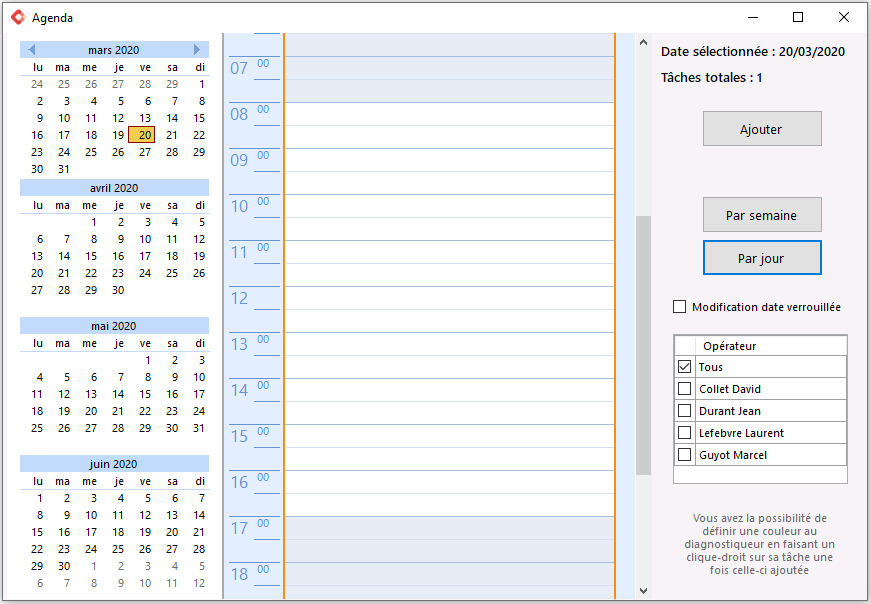Uncheck the Tous operator checkbox
The height and width of the screenshot is (604, 871).
684,367
